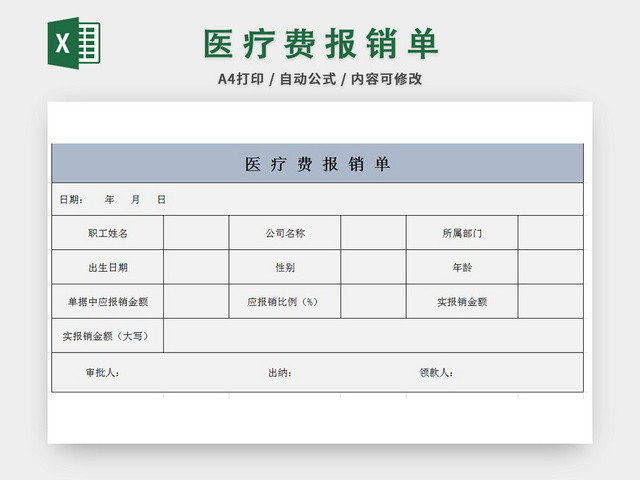Select the 所属部门 label cell
Screen dimensions: 640x480
pyautogui.click(x=462, y=233)
